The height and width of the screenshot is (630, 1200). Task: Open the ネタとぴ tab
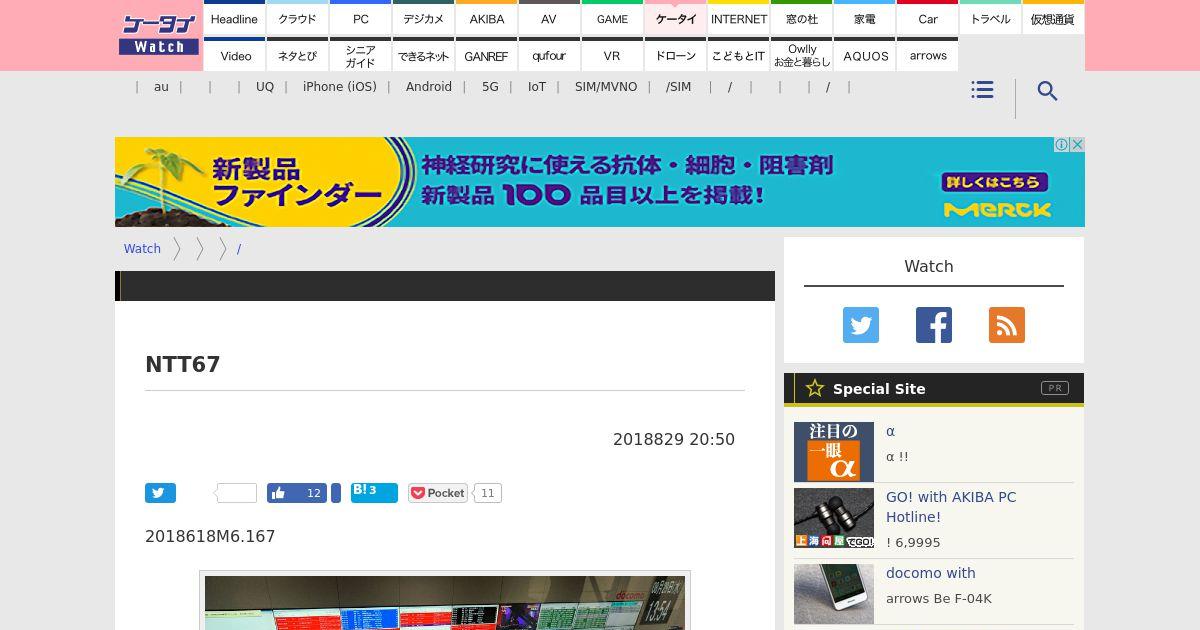click(x=297, y=56)
